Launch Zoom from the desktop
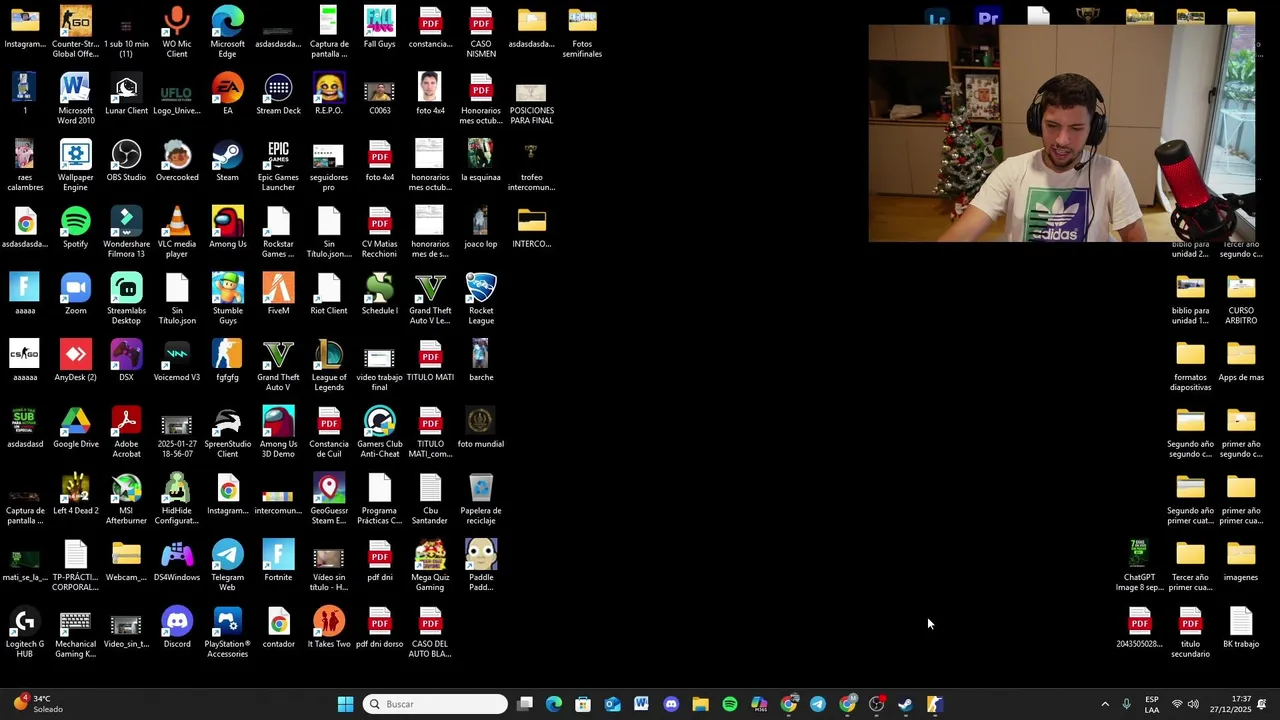Viewport: 1280px width, 720px height. point(75,294)
